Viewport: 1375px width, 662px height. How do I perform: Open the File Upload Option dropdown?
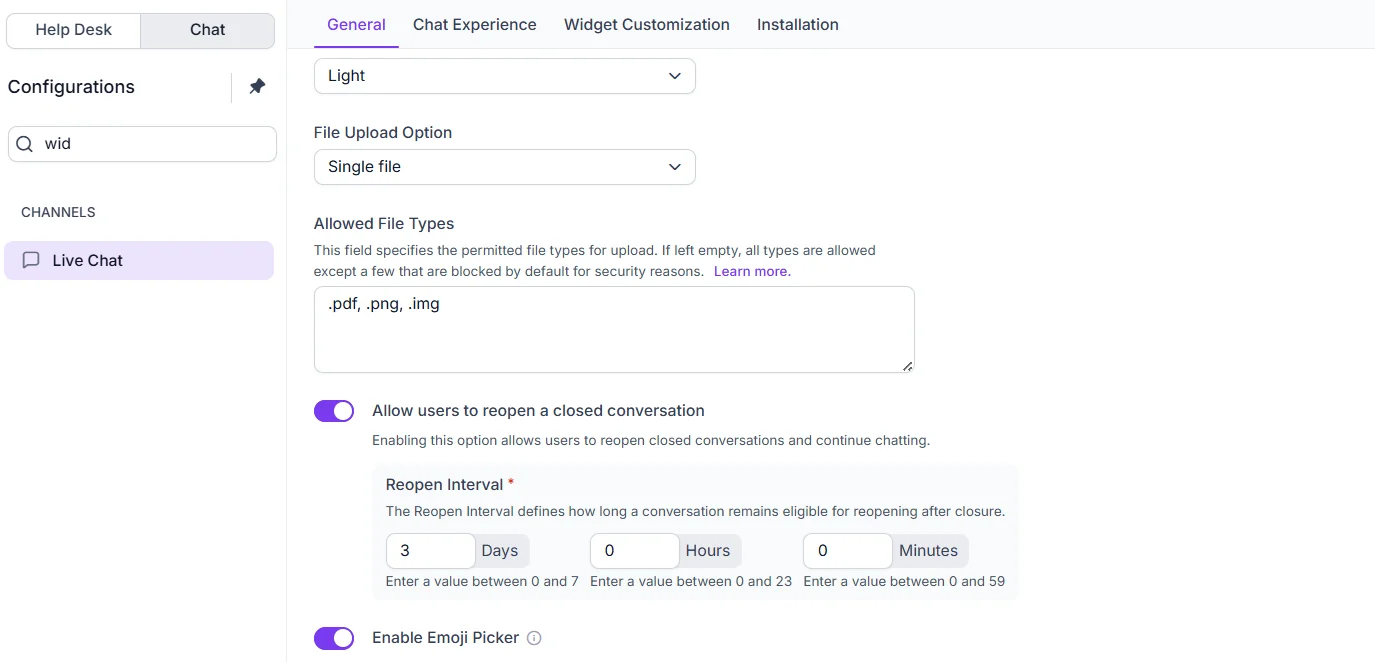point(504,167)
